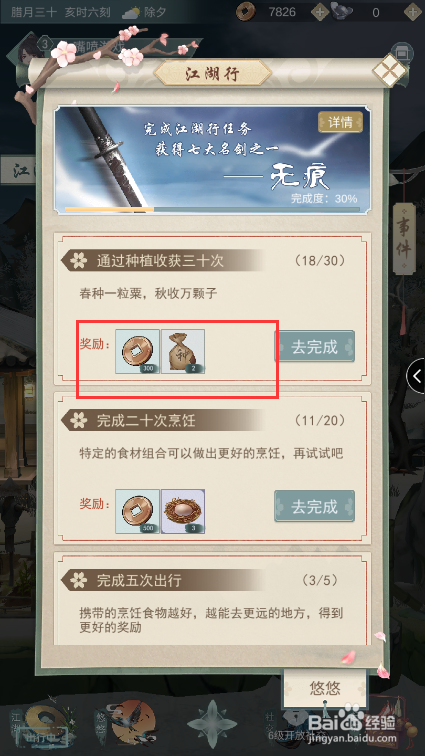Tap the copper coin reward for the planting quest

tap(137, 351)
